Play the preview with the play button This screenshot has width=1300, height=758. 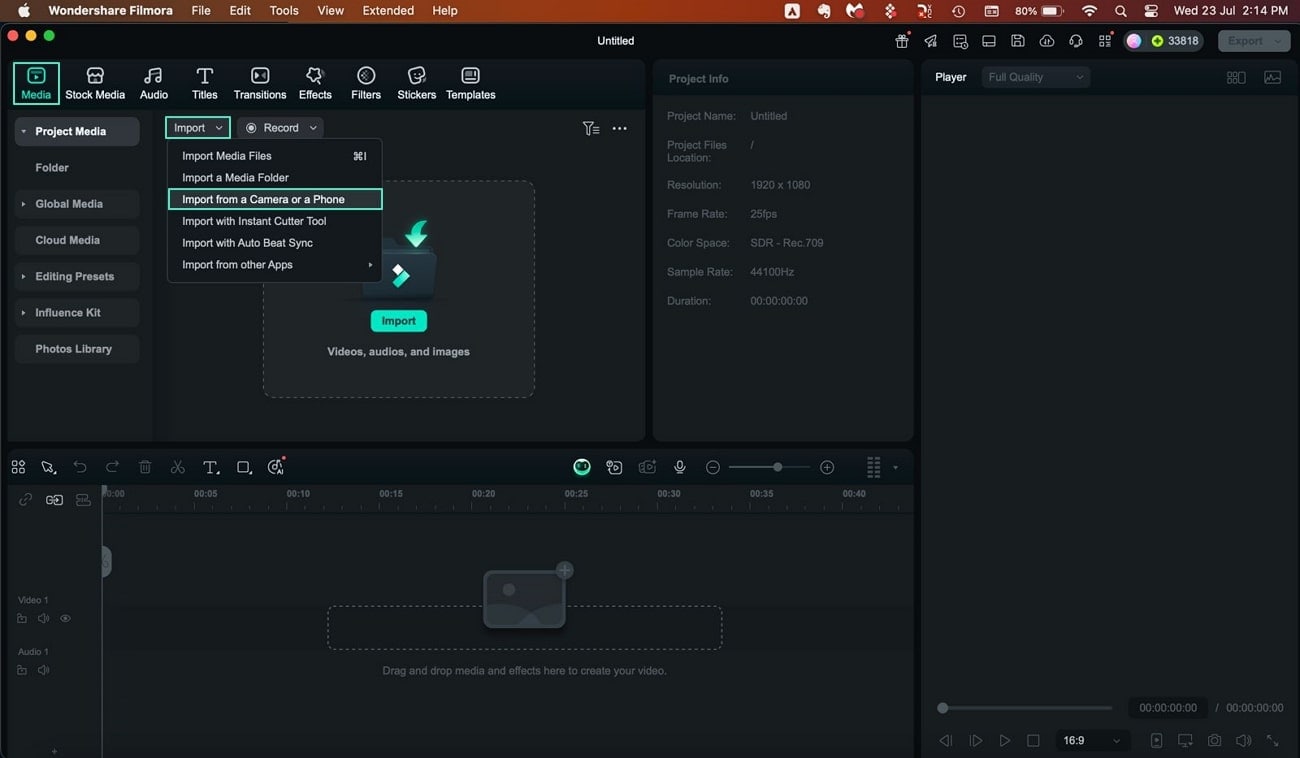[1005, 741]
